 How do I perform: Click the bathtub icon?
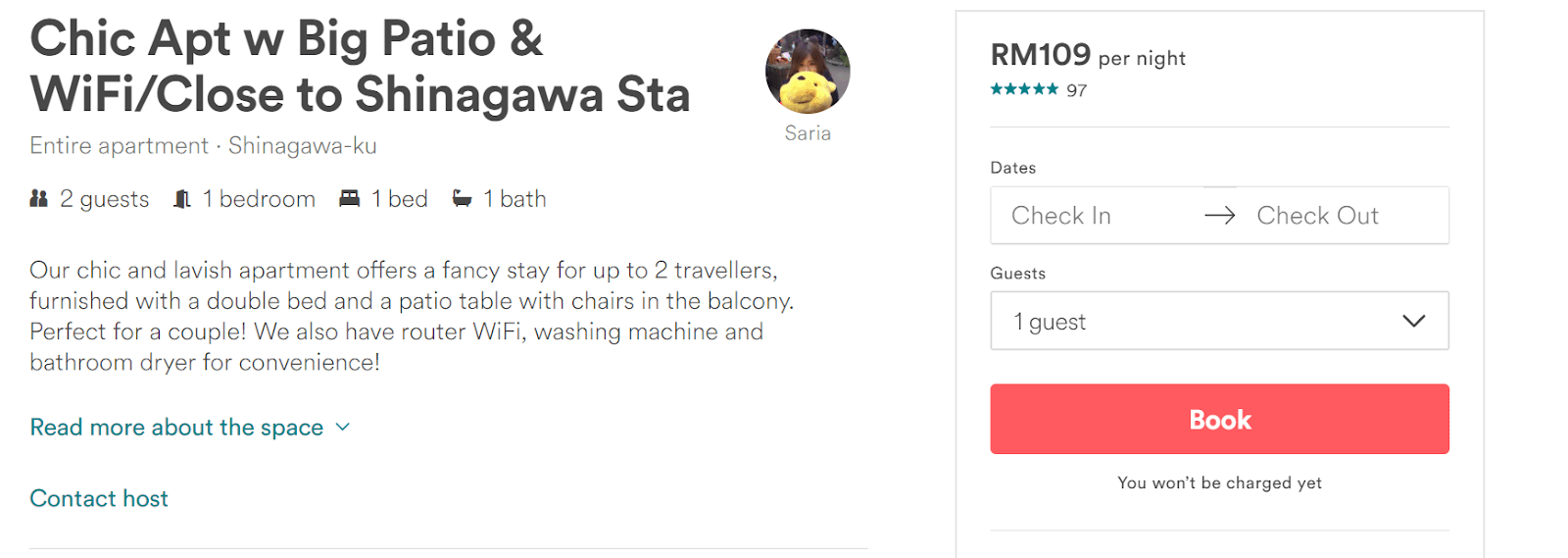(x=462, y=199)
